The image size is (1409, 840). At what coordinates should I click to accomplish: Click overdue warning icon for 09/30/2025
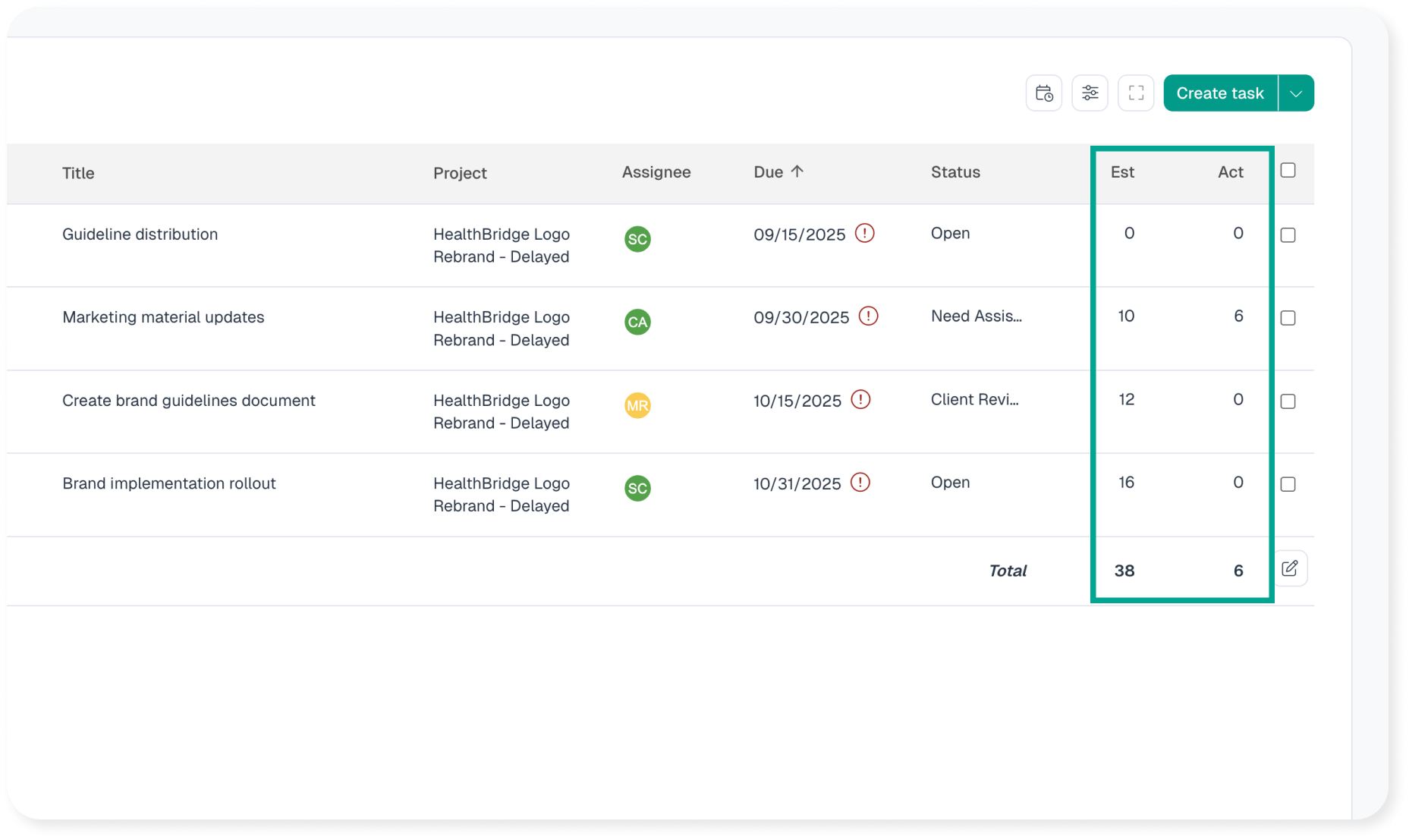(868, 316)
